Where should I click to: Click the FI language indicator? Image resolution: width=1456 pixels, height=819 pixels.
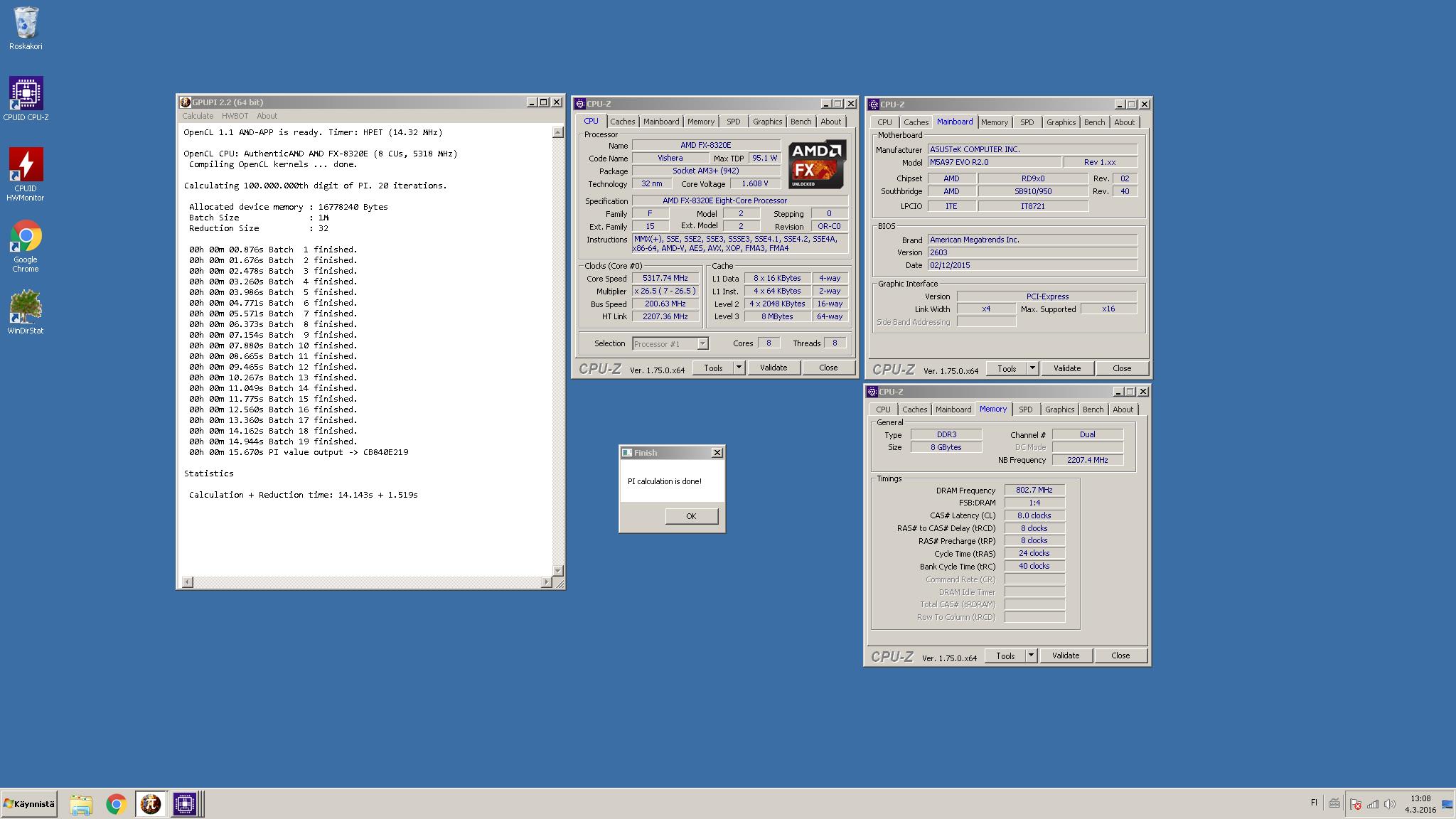point(1314,803)
